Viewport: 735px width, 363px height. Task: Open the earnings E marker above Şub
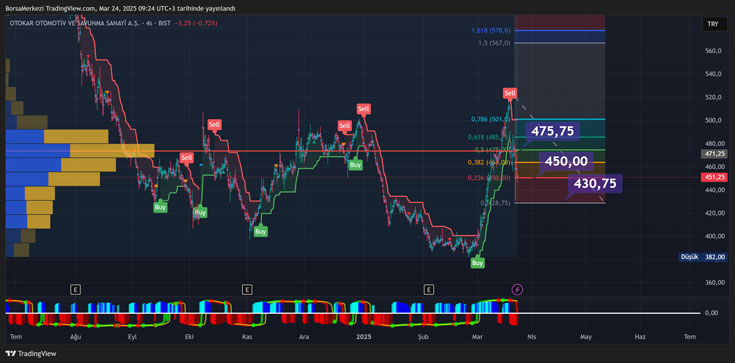428,289
